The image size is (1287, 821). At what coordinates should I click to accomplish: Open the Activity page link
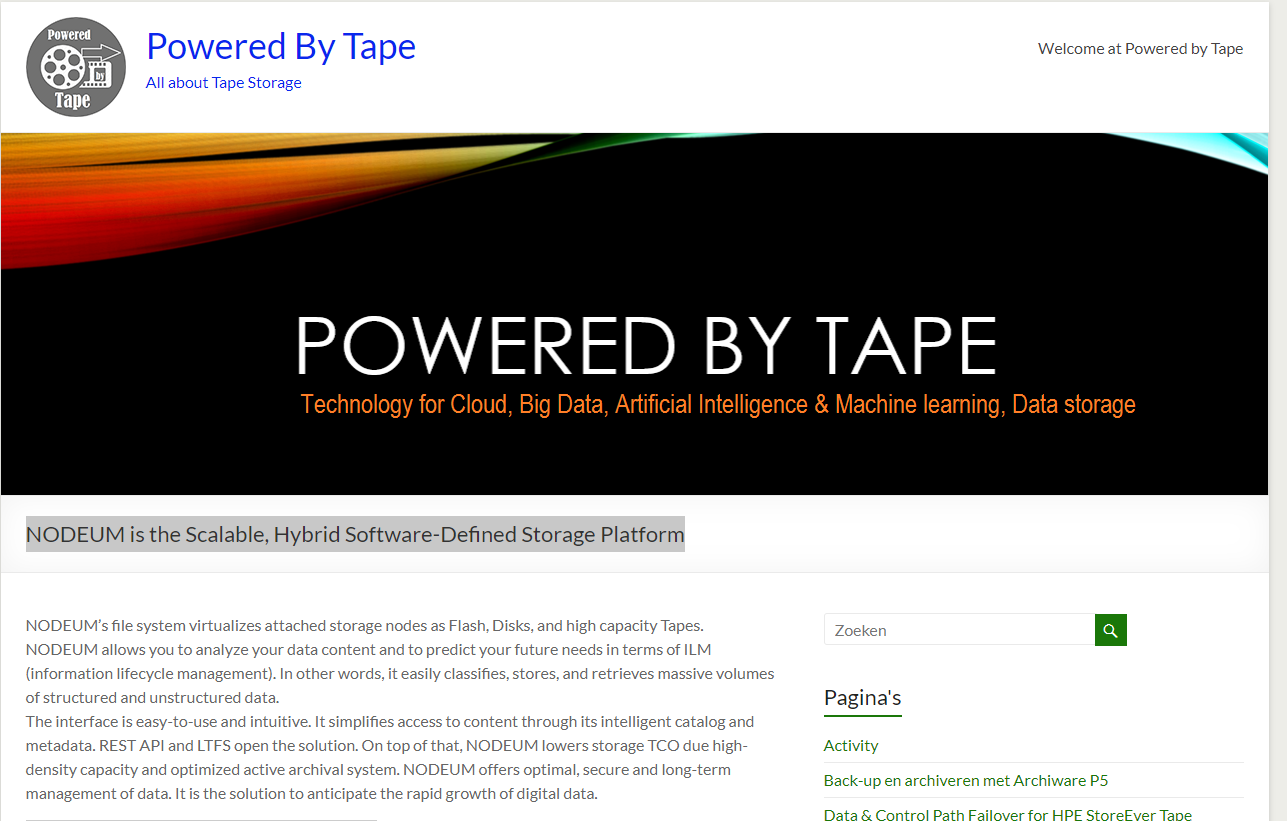pos(851,745)
